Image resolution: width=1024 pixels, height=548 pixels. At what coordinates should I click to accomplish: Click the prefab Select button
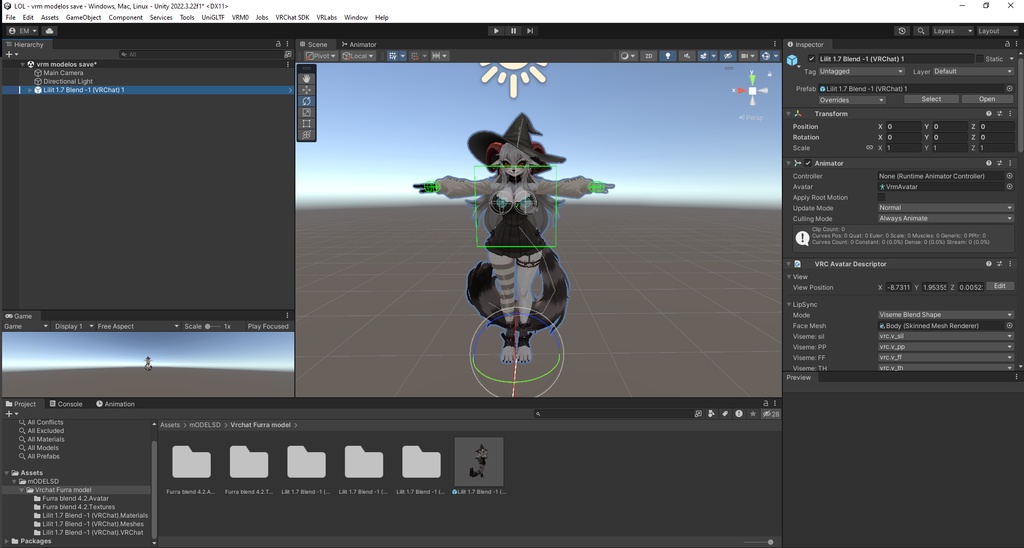931,99
